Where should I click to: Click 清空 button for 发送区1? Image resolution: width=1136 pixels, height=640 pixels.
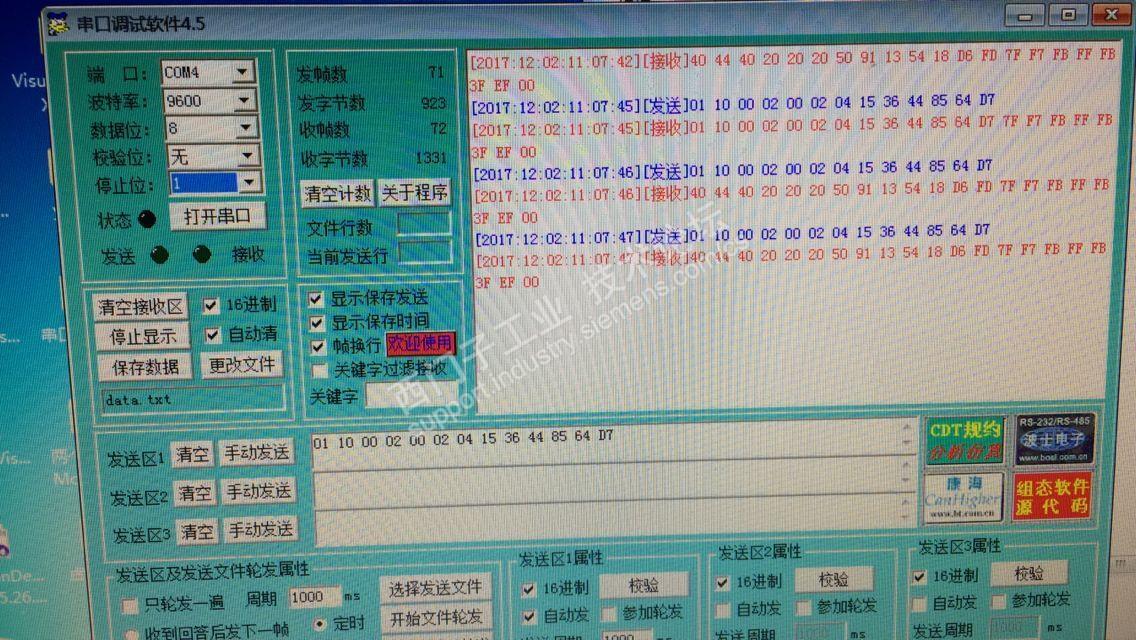pyautogui.click(x=192, y=455)
